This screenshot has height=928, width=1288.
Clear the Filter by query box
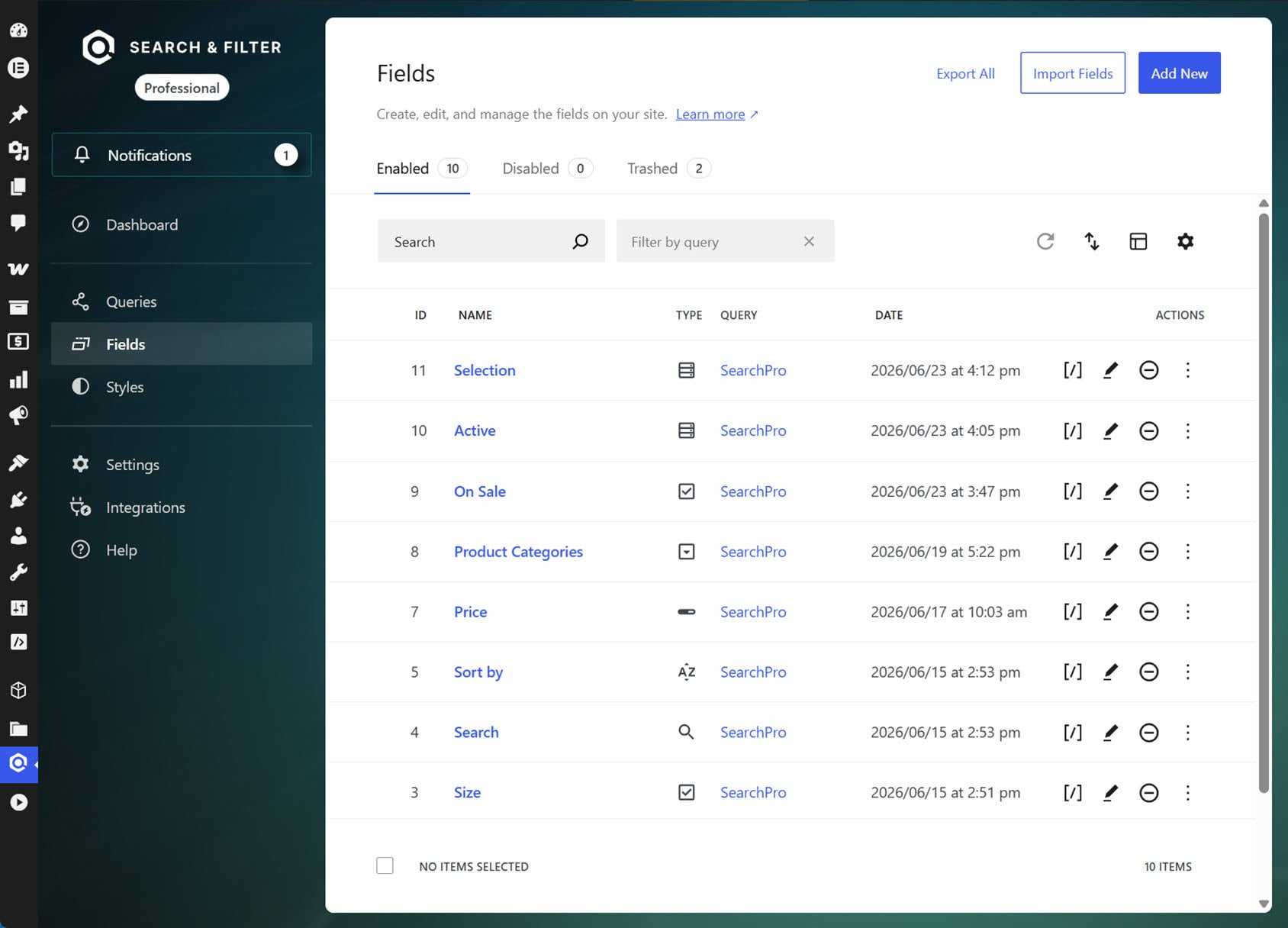pyautogui.click(x=809, y=241)
